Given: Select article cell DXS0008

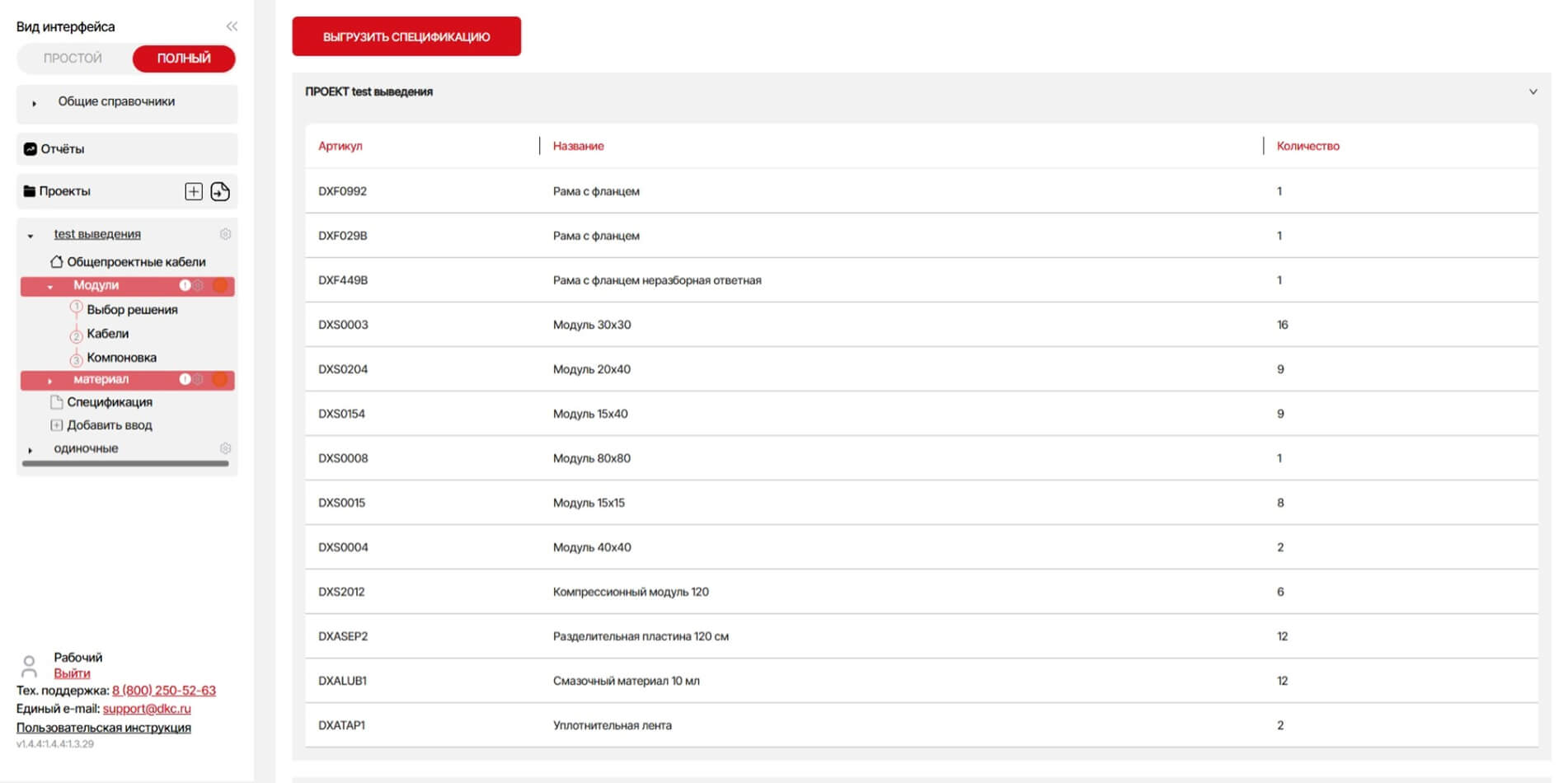Looking at the screenshot, I should coord(343,458).
